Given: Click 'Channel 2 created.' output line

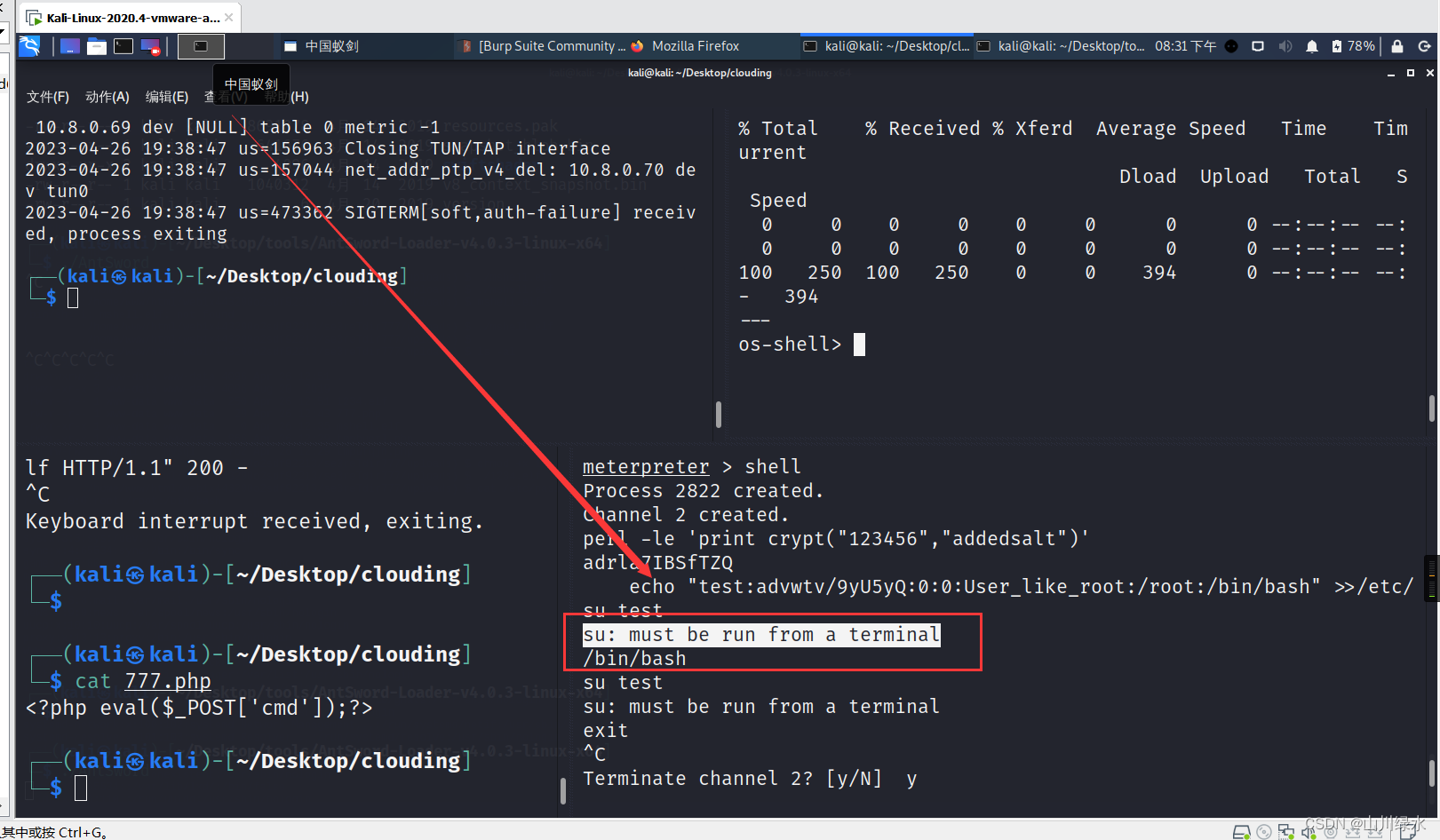Looking at the screenshot, I should point(686,515).
